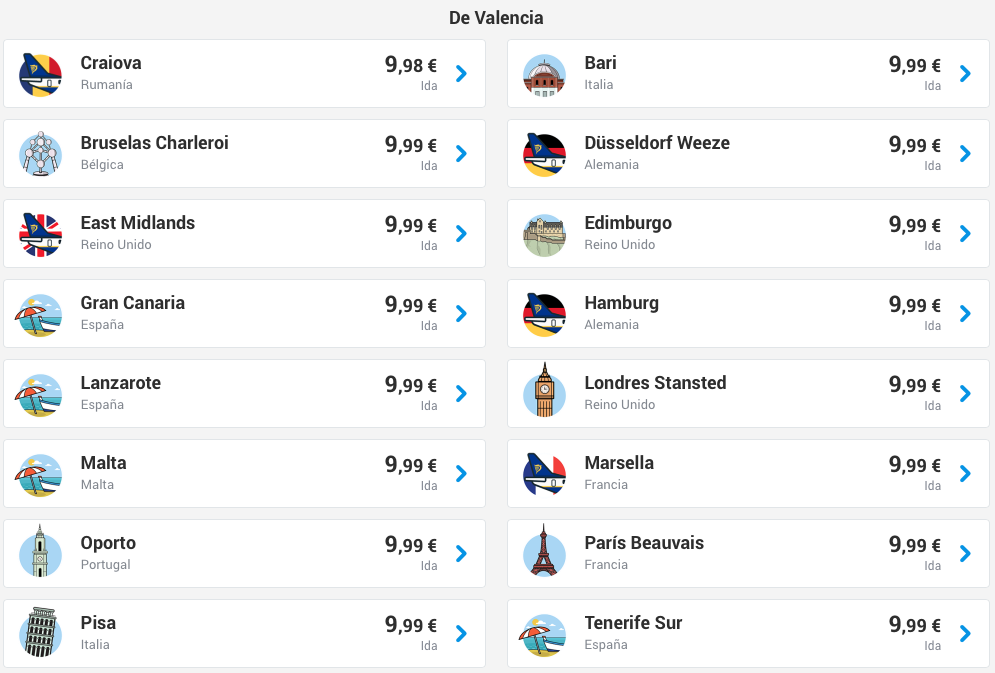Select the Gran Canaria destination title

click(133, 303)
